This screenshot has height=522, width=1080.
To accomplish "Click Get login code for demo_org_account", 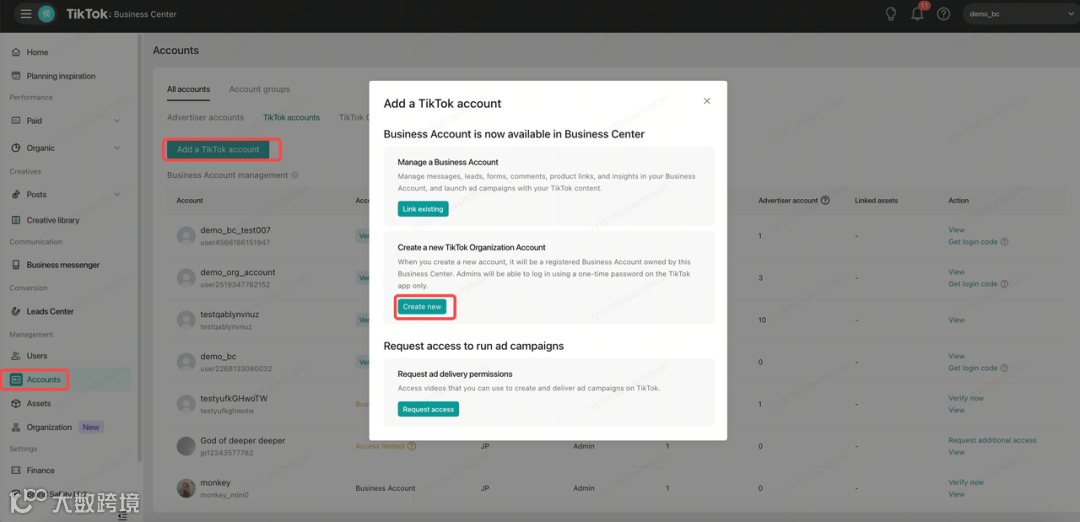I will click(973, 284).
